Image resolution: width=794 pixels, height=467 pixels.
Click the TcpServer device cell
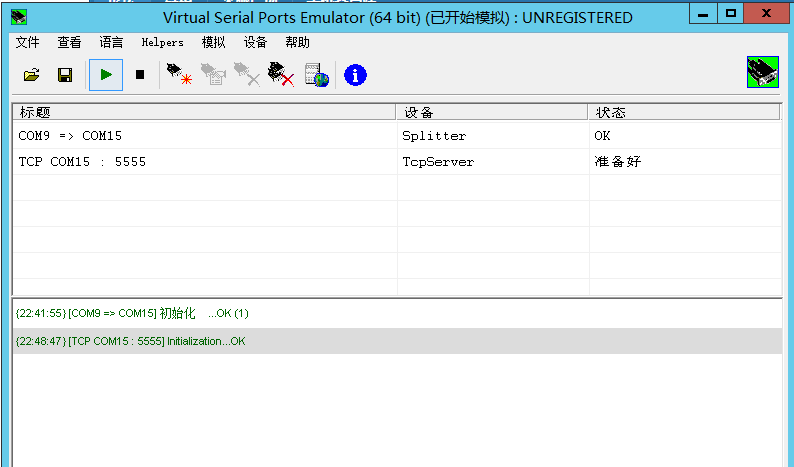pyautogui.click(x=438, y=162)
